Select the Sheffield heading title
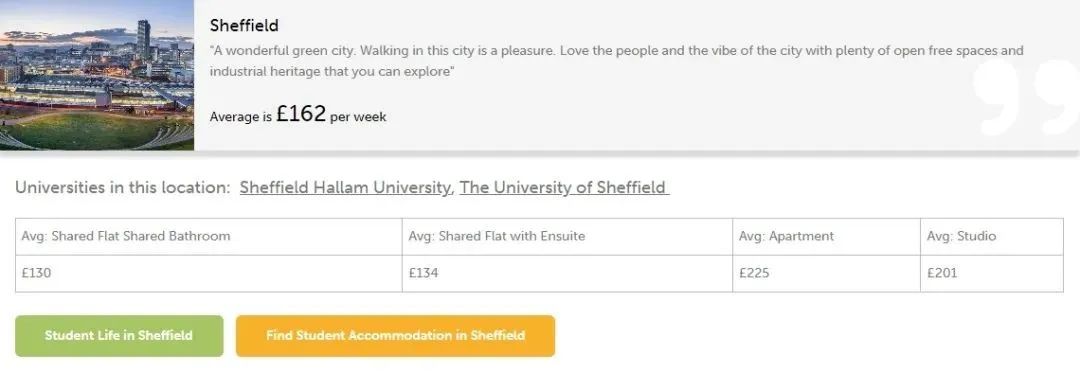This screenshot has height=373, width=1080. click(x=244, y=25)
